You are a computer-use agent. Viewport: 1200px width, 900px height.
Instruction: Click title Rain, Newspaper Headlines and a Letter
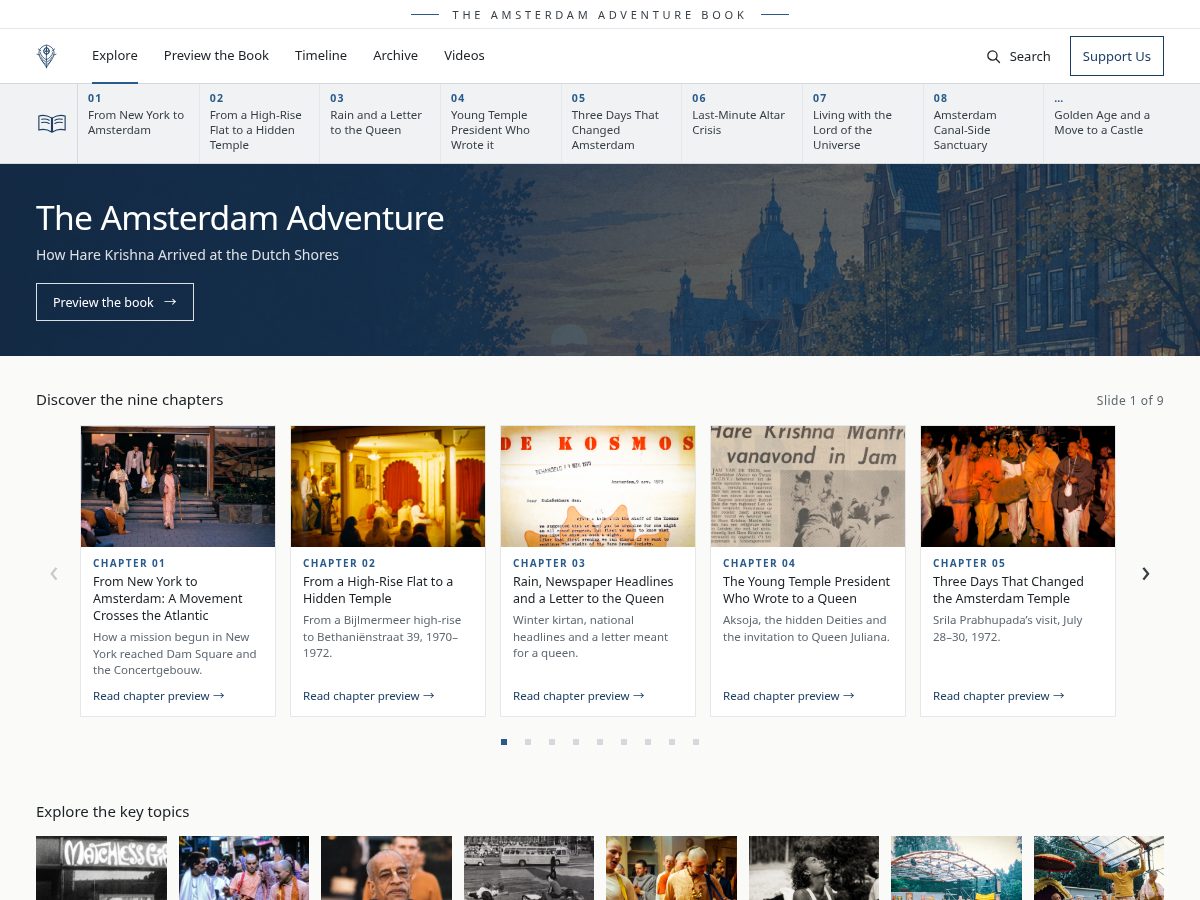click(x=593, y=590)
